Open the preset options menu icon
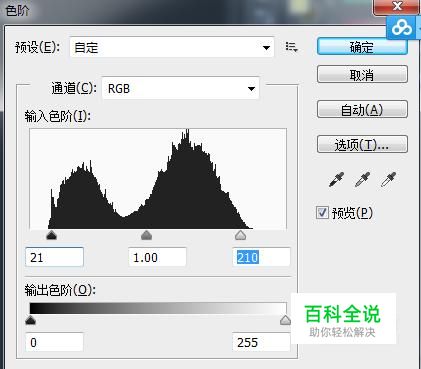 click(291, 47)
